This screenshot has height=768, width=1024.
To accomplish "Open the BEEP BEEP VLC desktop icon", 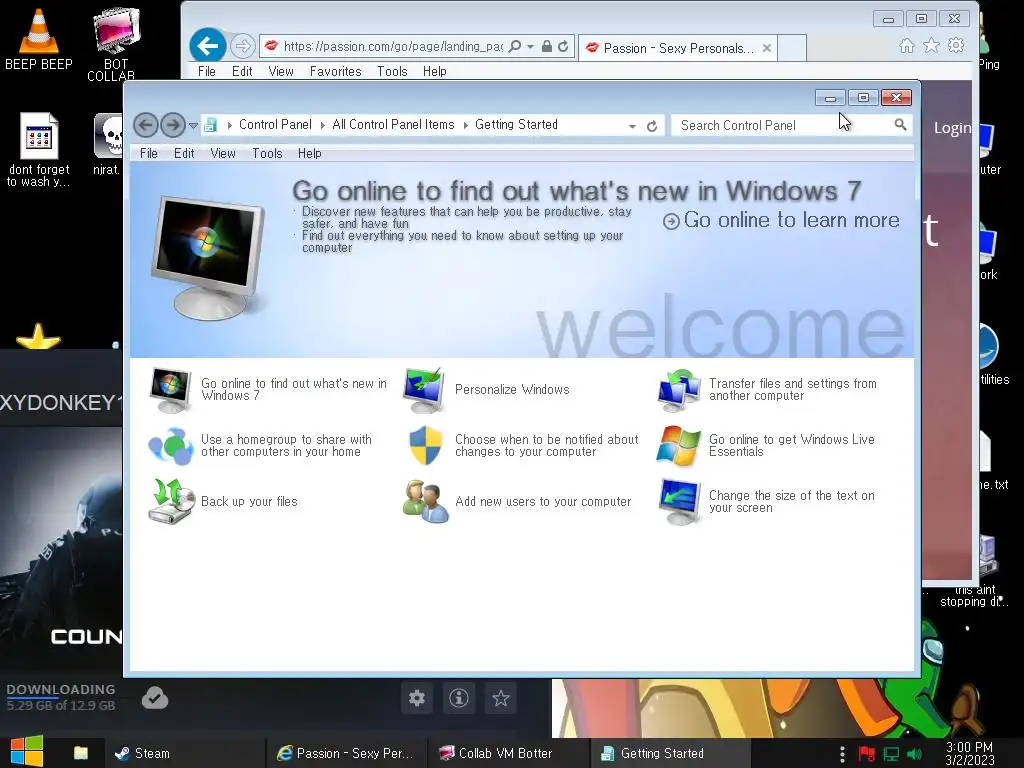I will [39, 40].
